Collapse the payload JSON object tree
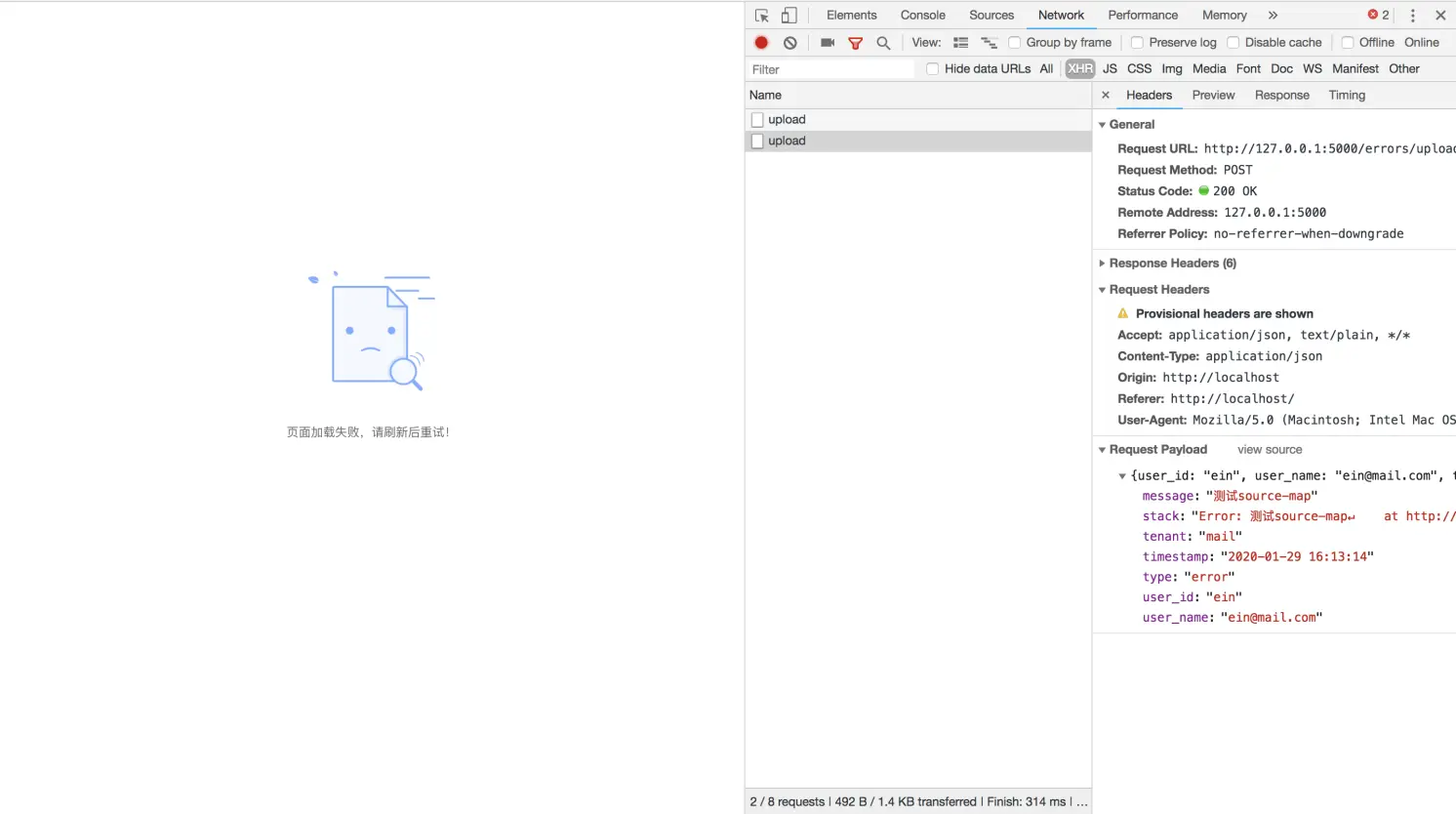Screen dimensions: 1456x814 point(1122,476)
